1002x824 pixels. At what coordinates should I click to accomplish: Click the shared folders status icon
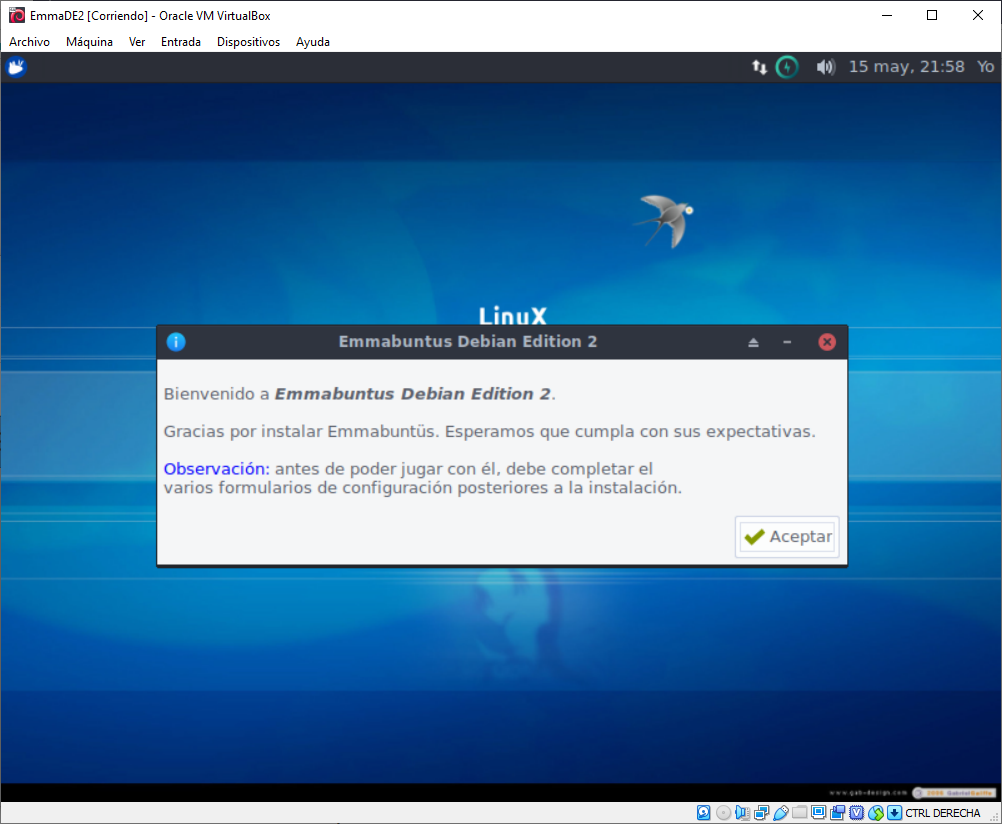(x=800, y=813)
